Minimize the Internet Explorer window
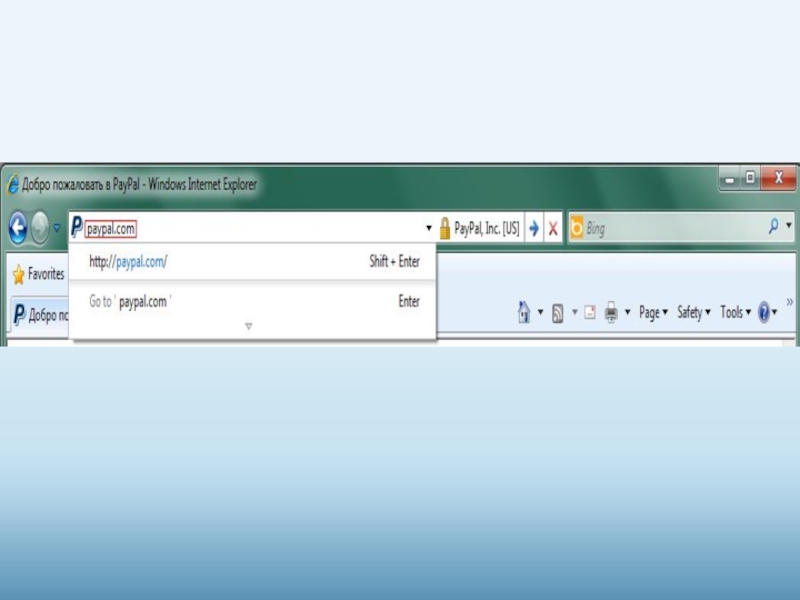The width and height of the screenshot is (800, 600). 730,179
